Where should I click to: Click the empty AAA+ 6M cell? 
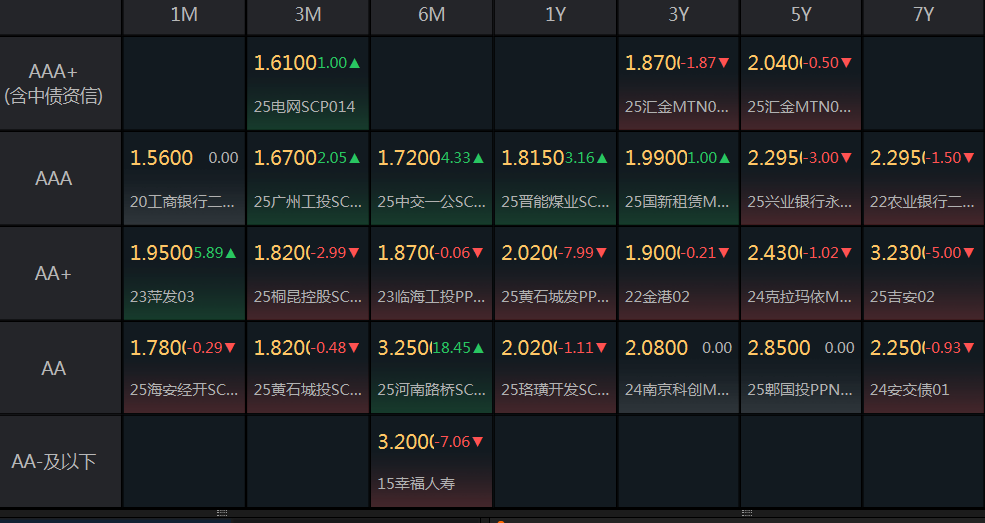(432, 84)
